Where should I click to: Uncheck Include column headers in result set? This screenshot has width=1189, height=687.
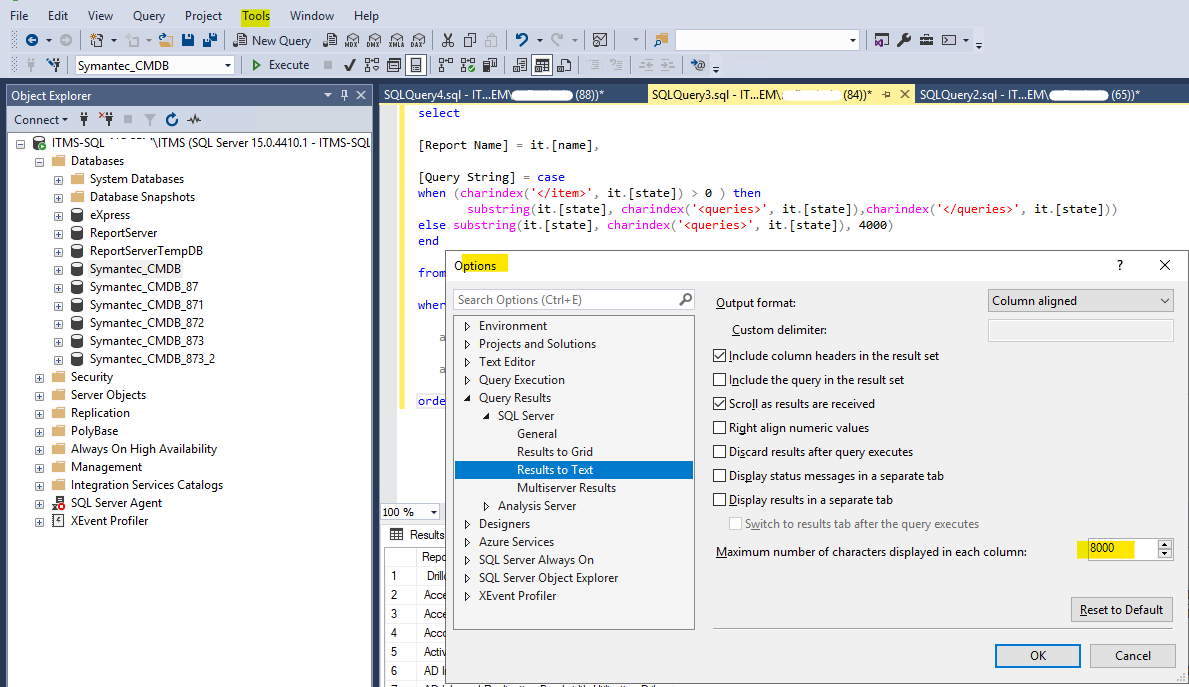(x=720, y=356)
